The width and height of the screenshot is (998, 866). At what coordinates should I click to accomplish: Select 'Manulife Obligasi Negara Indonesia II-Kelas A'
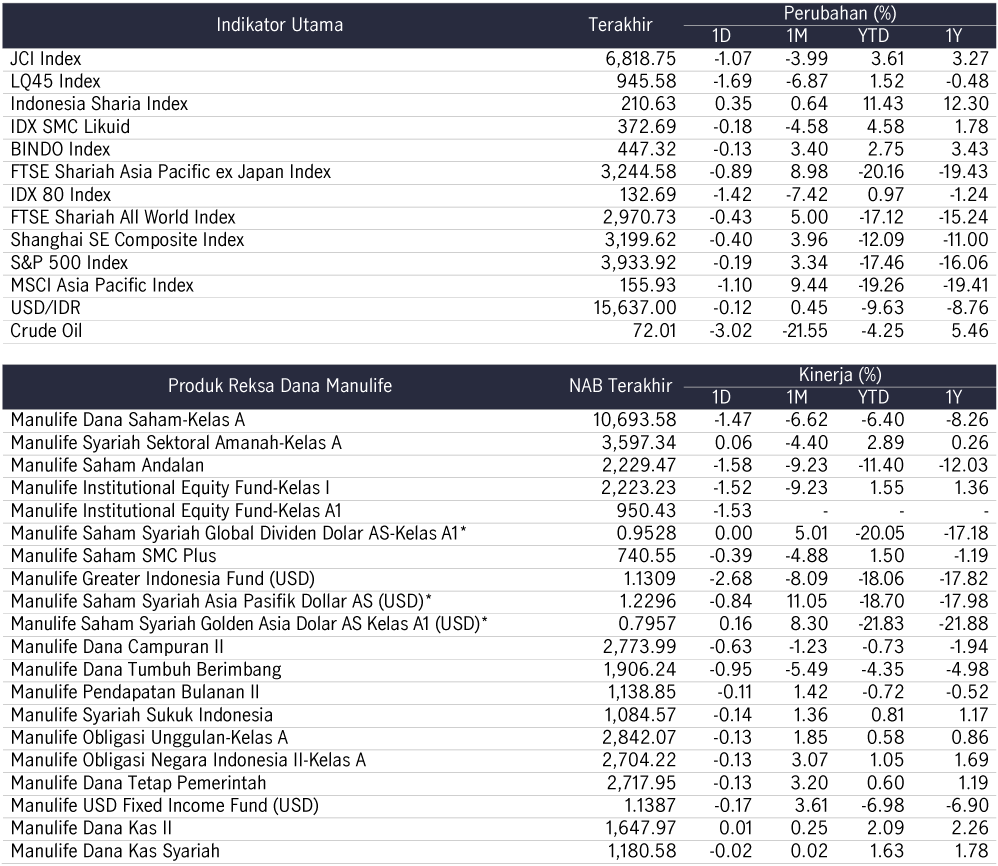(x=188, y=760)
